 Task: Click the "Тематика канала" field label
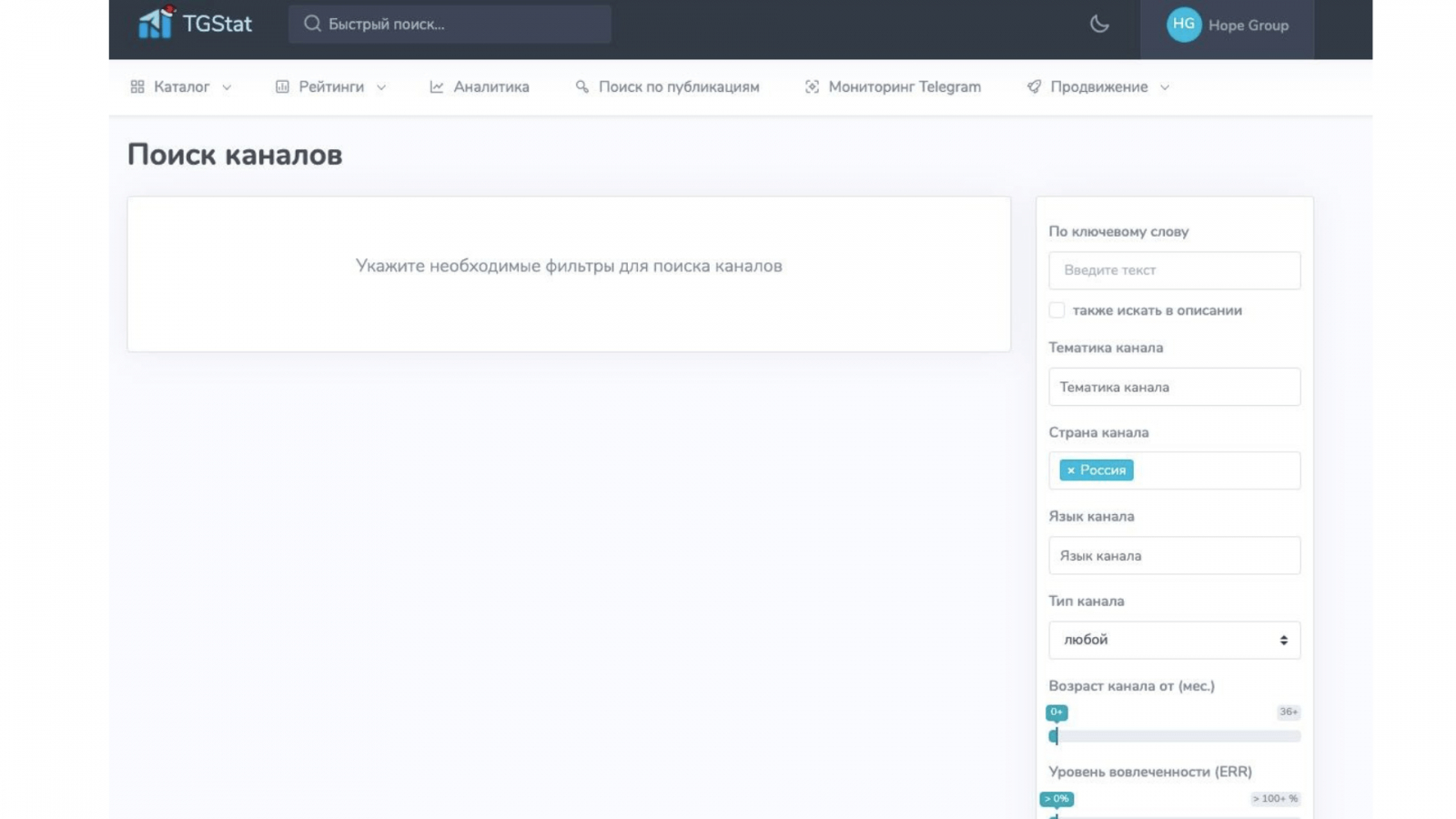(x=1106, y=348)
